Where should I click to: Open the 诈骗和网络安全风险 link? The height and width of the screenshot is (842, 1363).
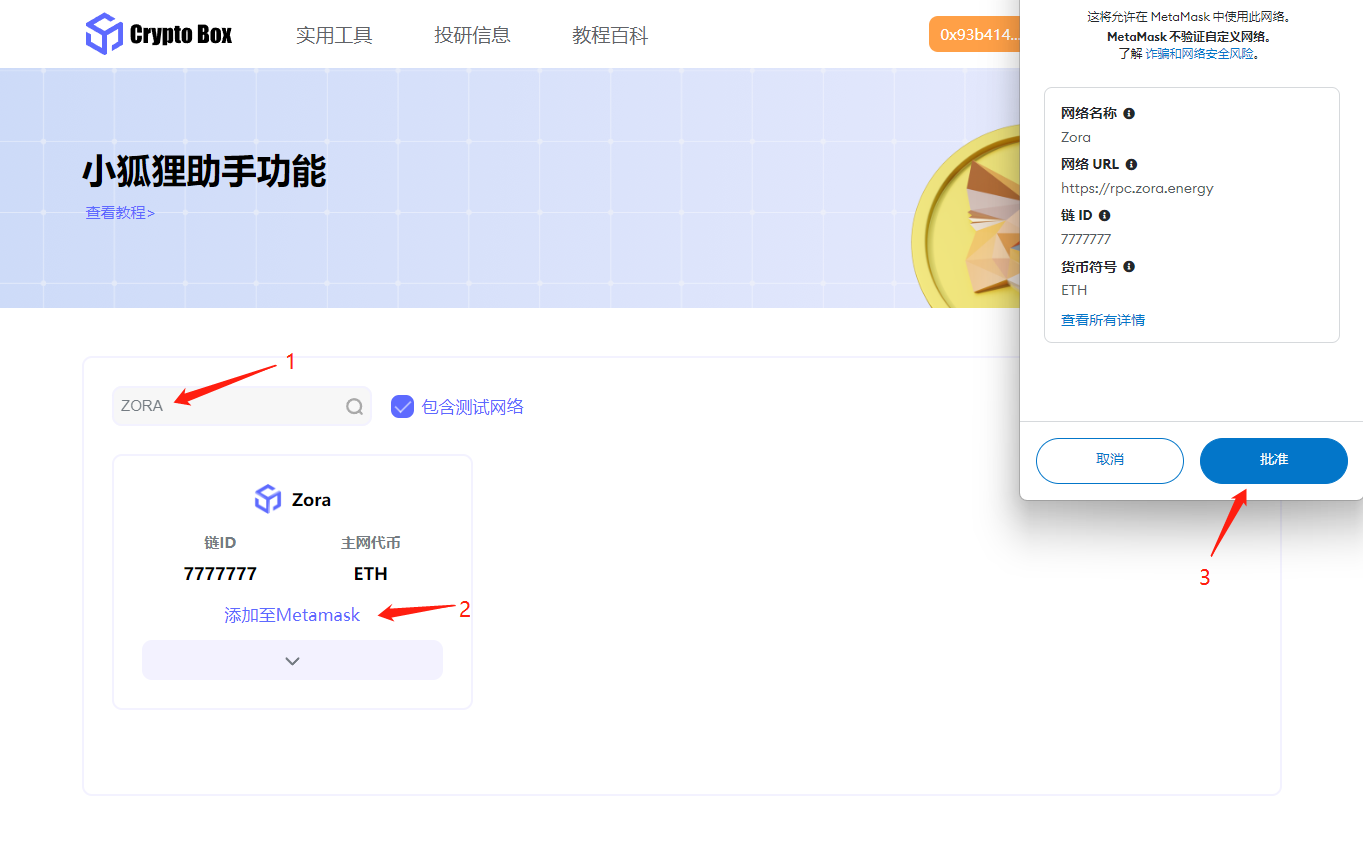[1199, 54]
